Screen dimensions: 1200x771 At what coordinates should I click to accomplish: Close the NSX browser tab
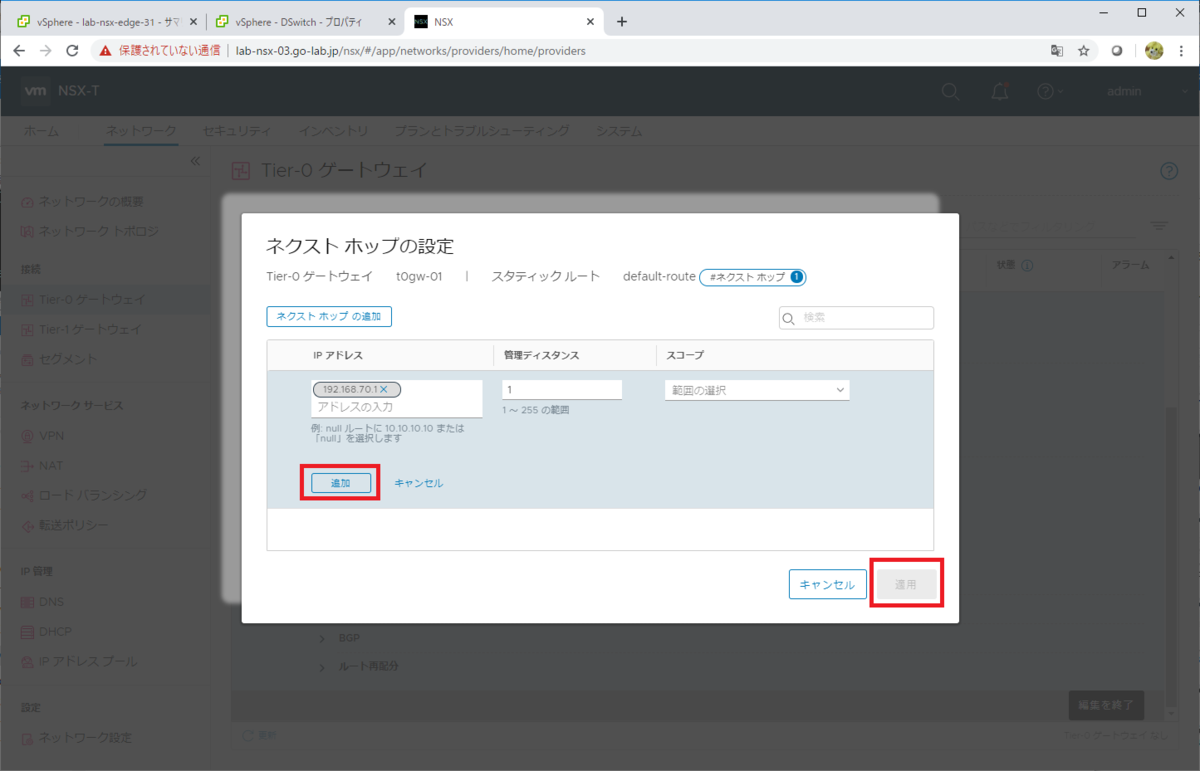click(x=591, y=21)
